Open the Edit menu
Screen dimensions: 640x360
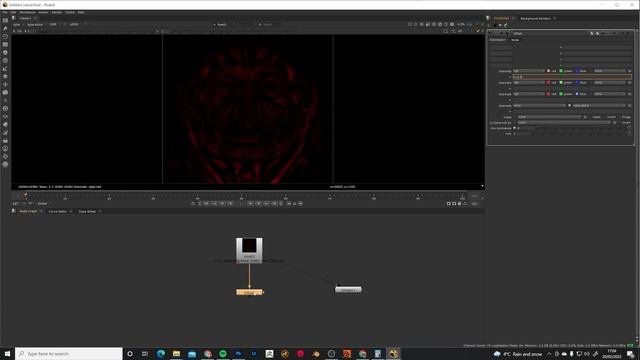pos(13,12)
